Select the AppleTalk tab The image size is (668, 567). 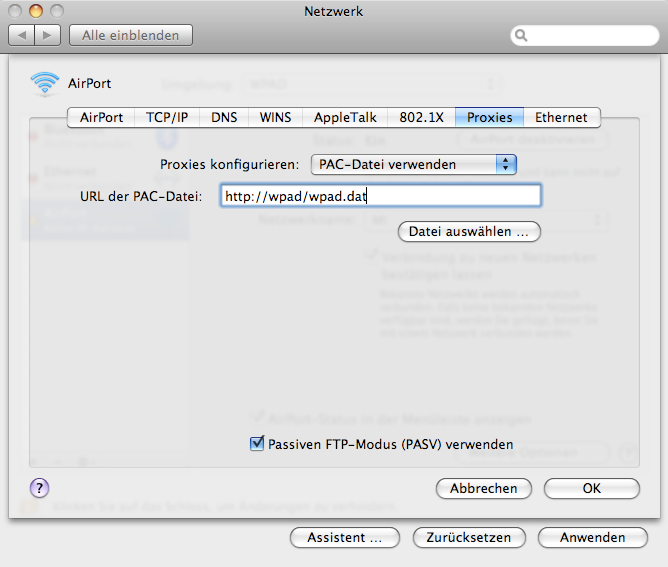click(x=345, y=117)
